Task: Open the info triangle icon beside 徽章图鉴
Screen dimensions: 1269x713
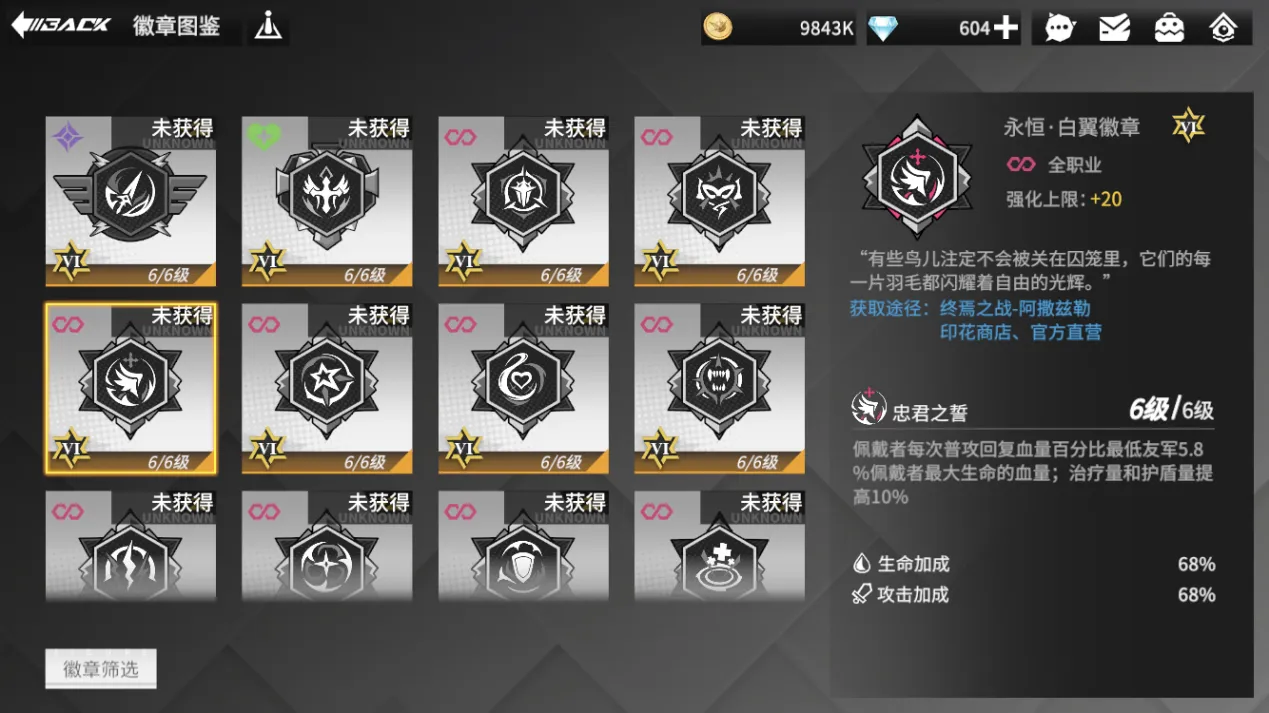Action: [268, 26]
